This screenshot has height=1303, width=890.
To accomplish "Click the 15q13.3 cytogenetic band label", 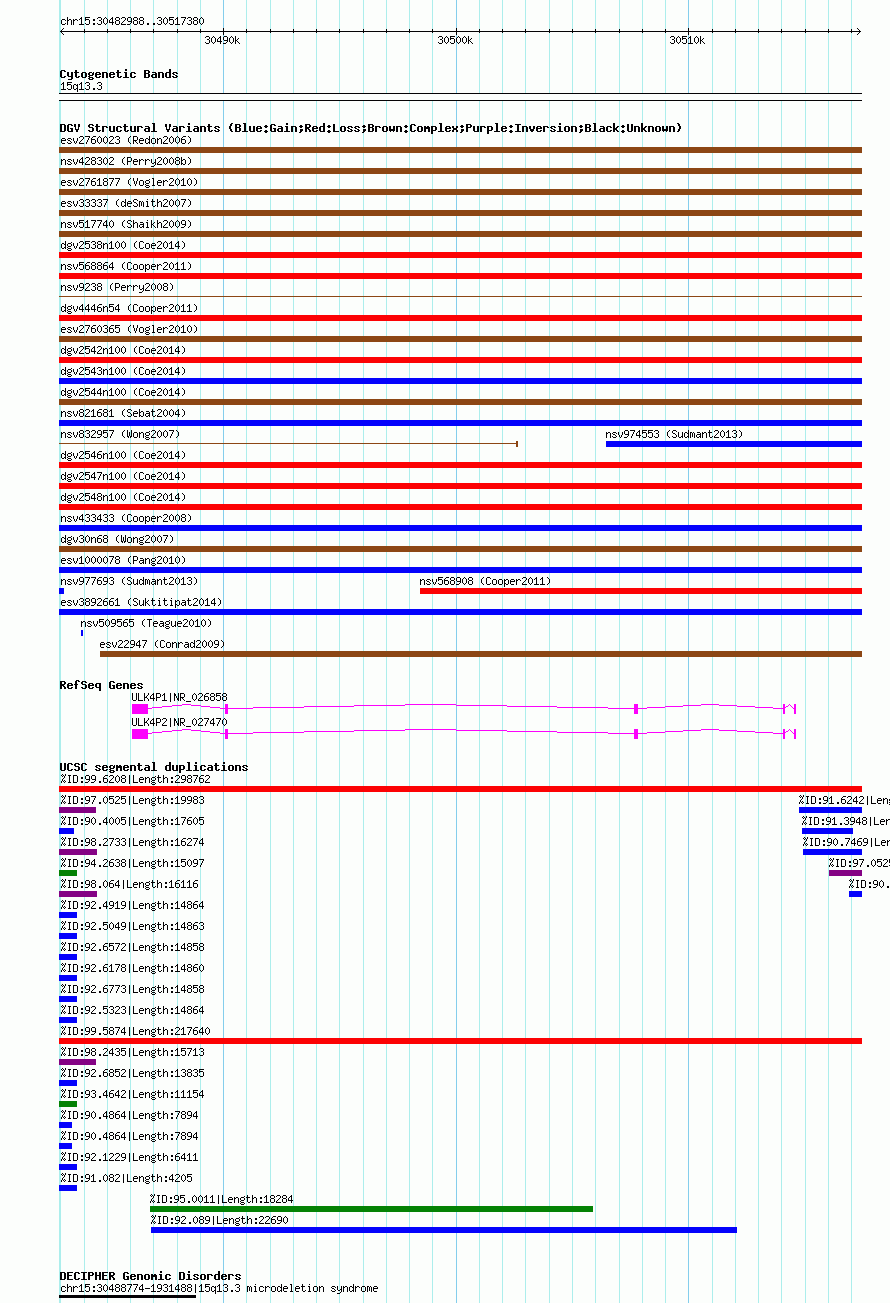I will 81,86.
